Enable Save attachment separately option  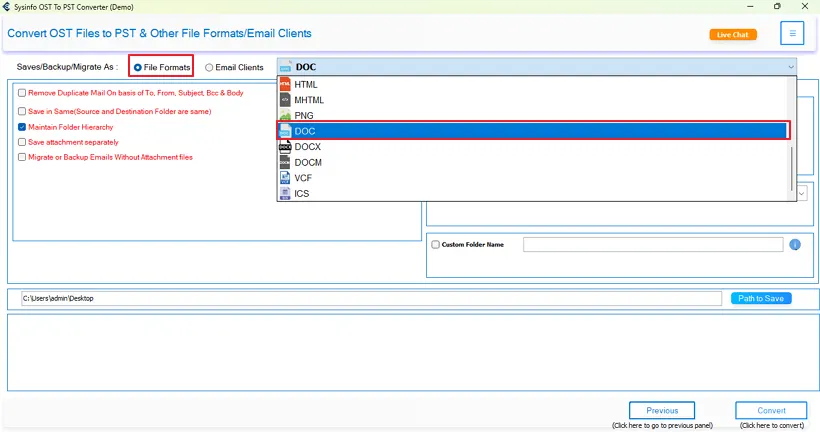(22, 142)
